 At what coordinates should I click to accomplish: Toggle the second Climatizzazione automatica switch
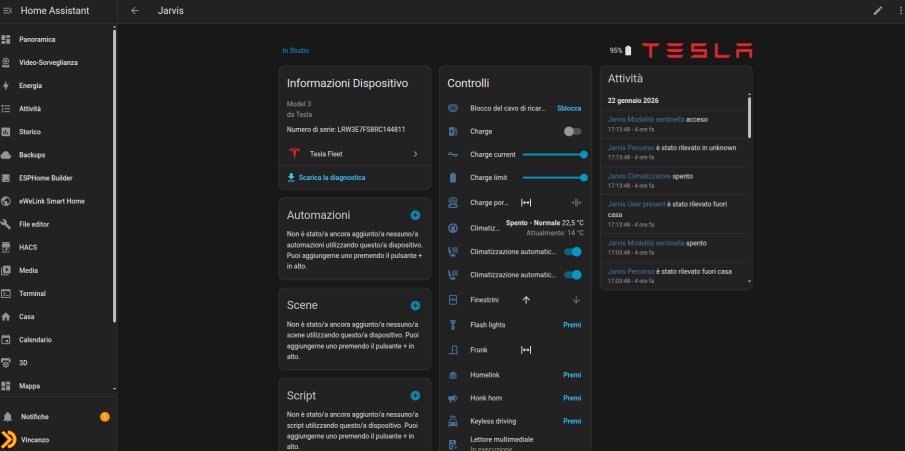point(573,275)
